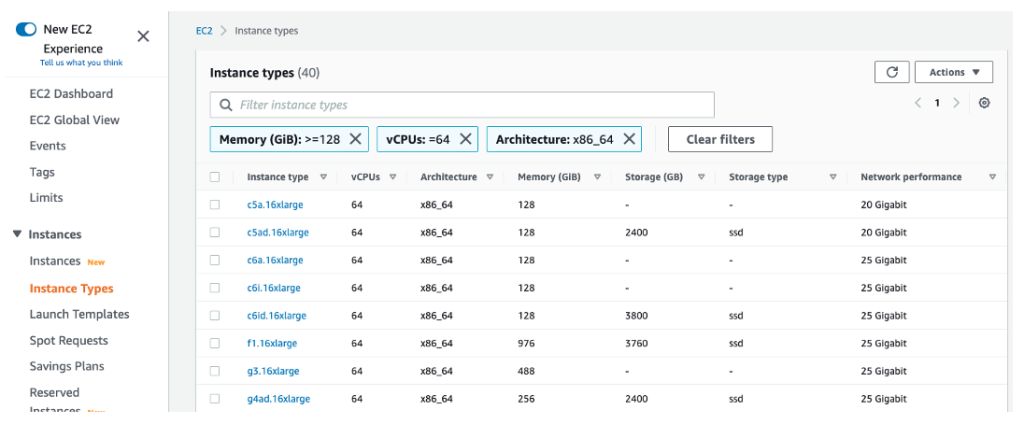The width and height of the screenshot is (1024, 424).
Task: Open Spot Requests in the sidebar
Action: click(69, 340)
